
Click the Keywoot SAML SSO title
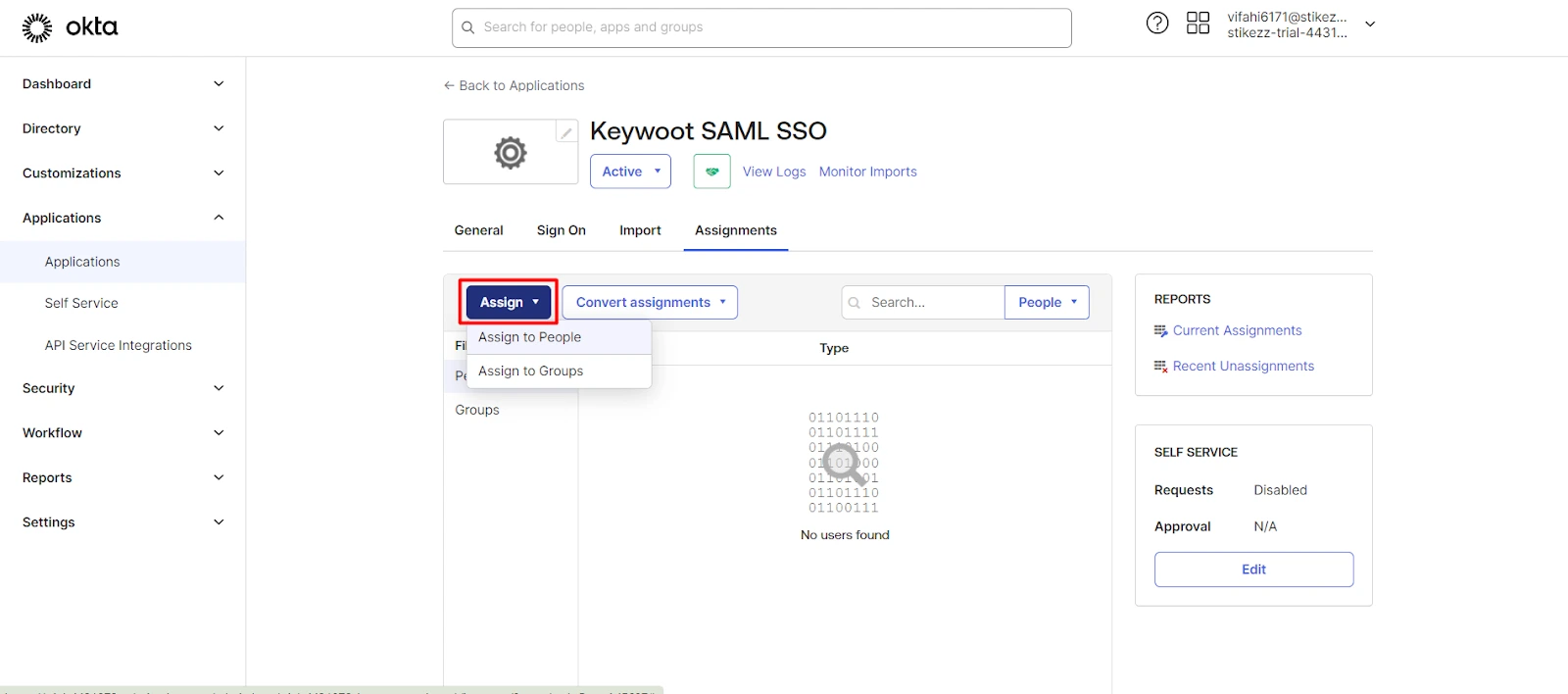pos(709,131)
